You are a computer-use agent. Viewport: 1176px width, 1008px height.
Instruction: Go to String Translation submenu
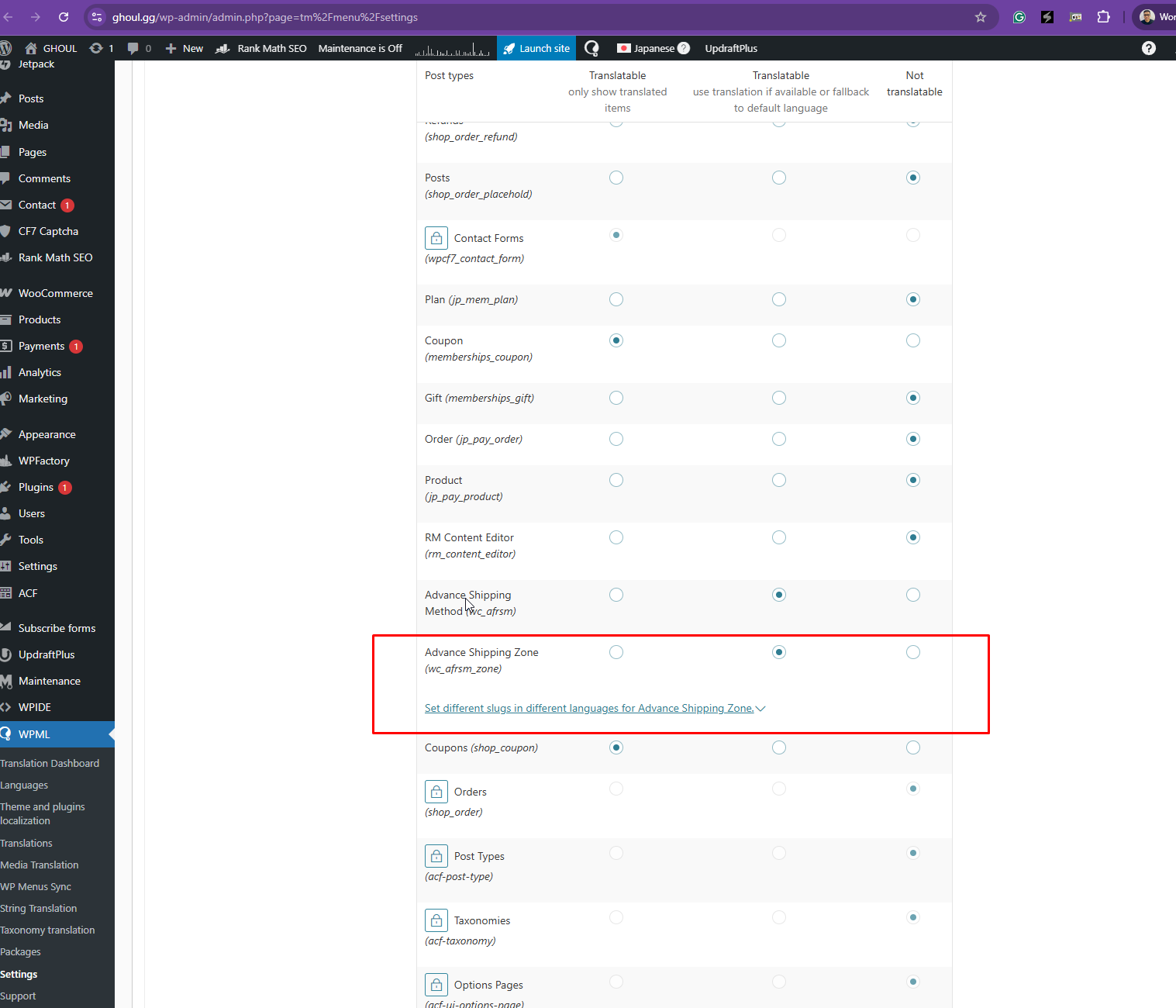click(39, 908)
